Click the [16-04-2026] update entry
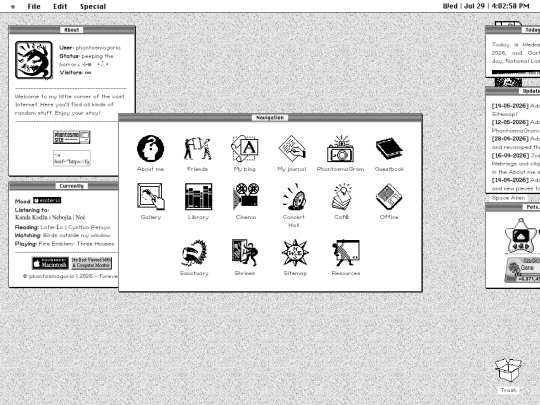Screen dimensions: 540x405 (x=516, y=164)
